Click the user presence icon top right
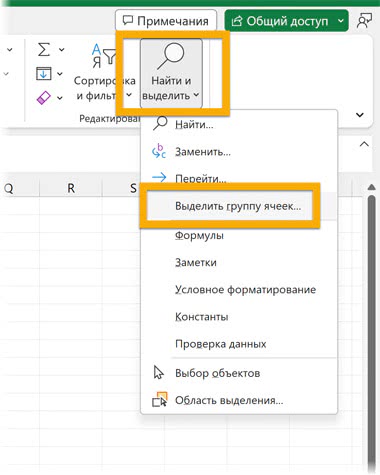Image resolution: width=380 pixels, height=475 pixels. point(364,21)
